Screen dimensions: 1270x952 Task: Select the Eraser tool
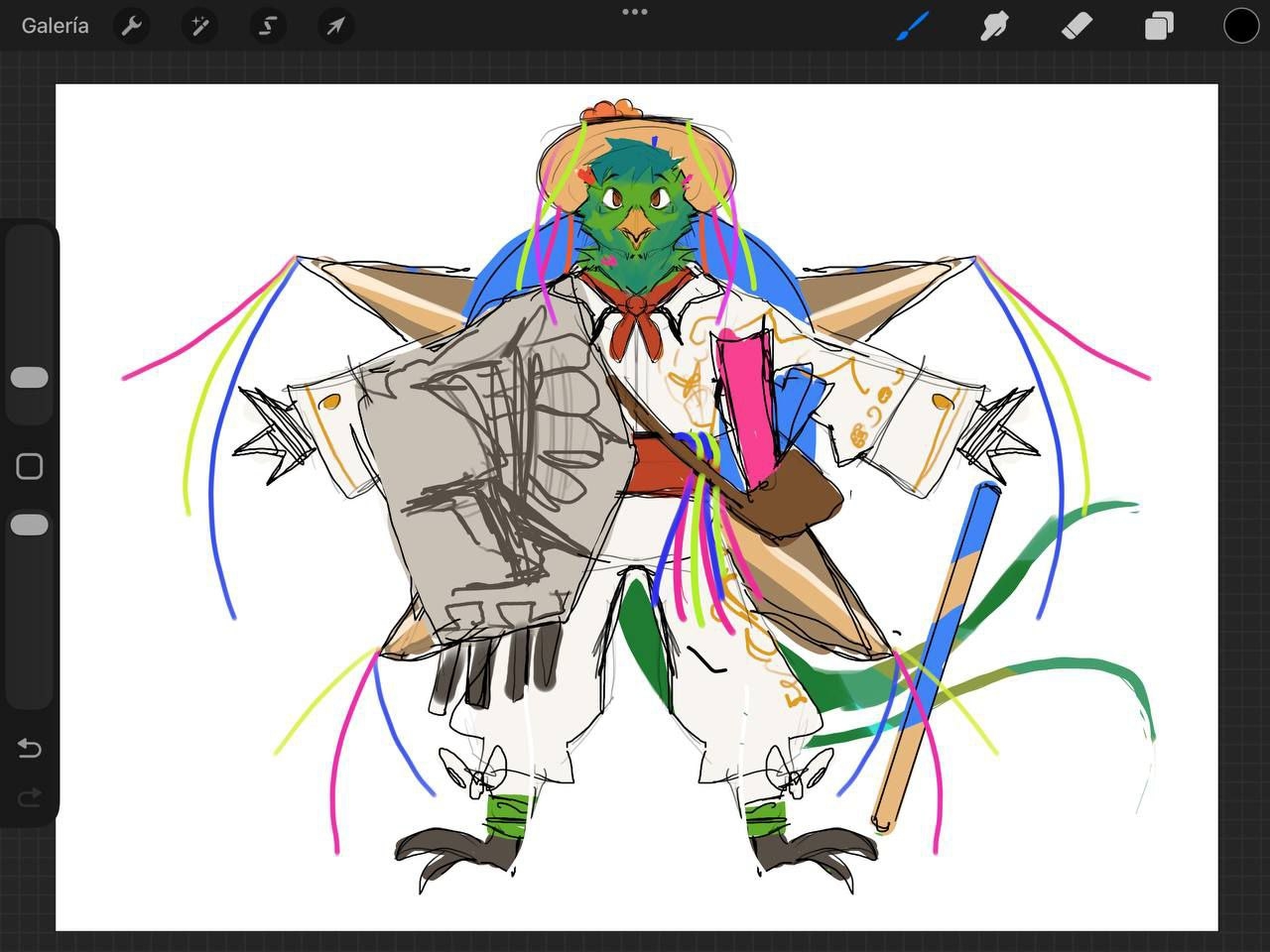click(x=1077, y=26)
